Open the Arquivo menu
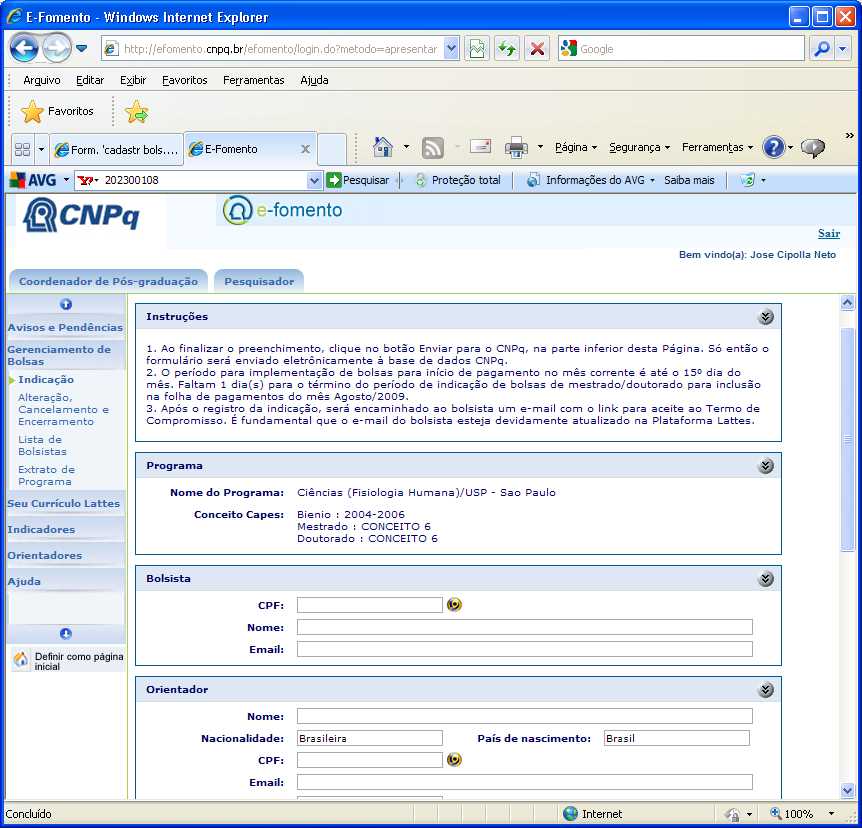The height and width of the screenshot is (828, 862). click(x=42, y=80)
